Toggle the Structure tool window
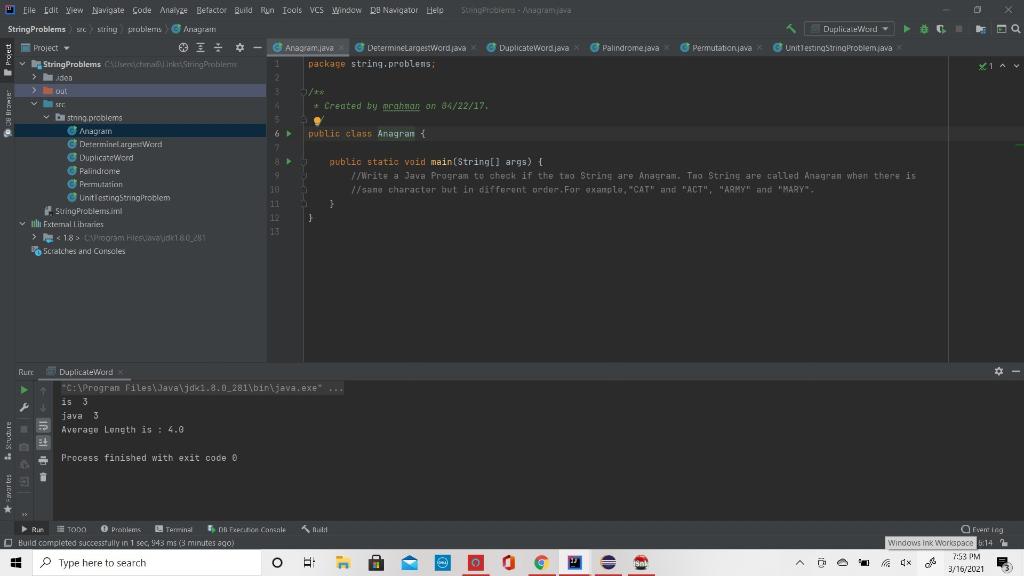The image size is (1024, 576). coord(8,438)
